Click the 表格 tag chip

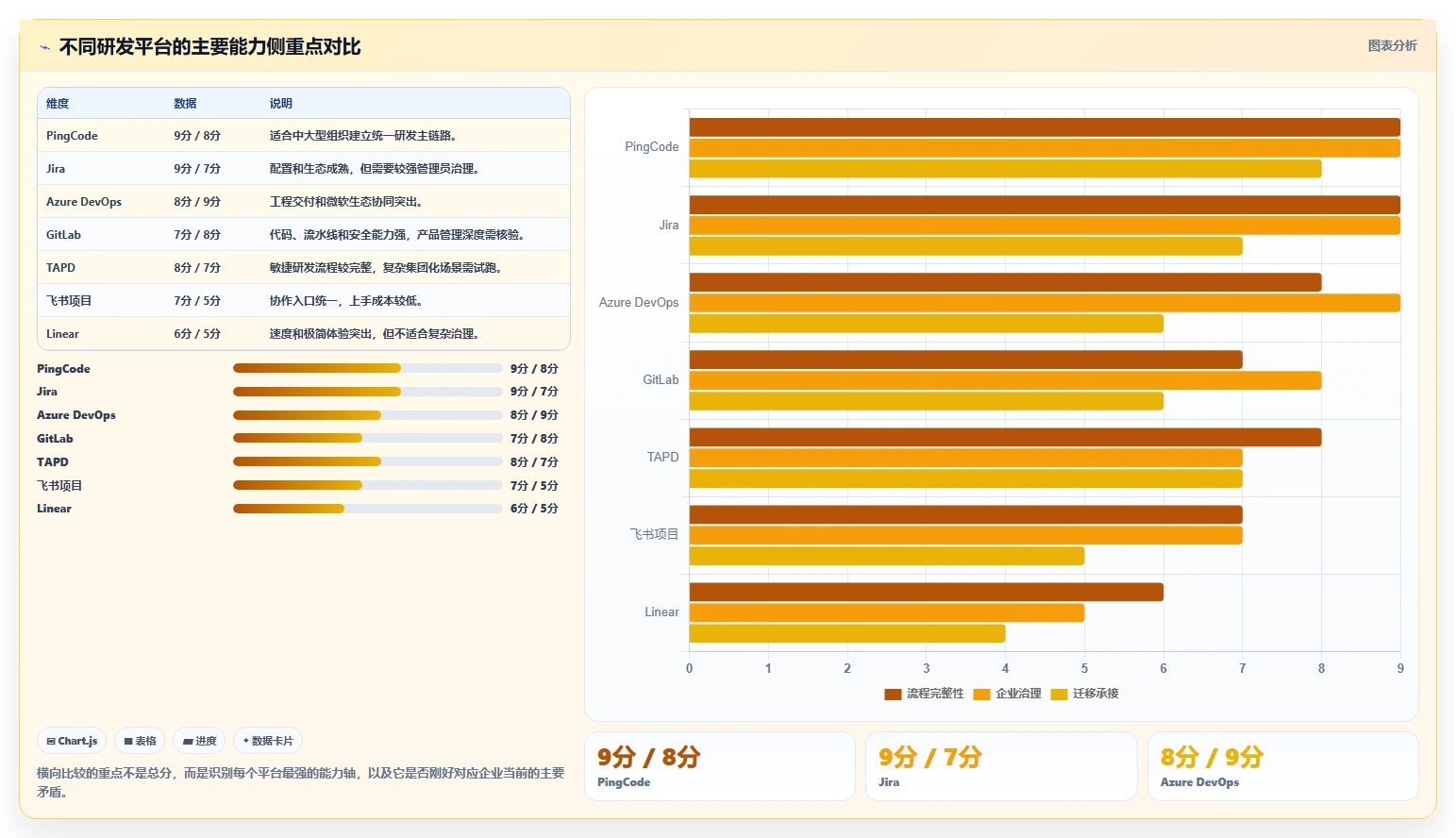pyautogui.click(x=140, y=741)
